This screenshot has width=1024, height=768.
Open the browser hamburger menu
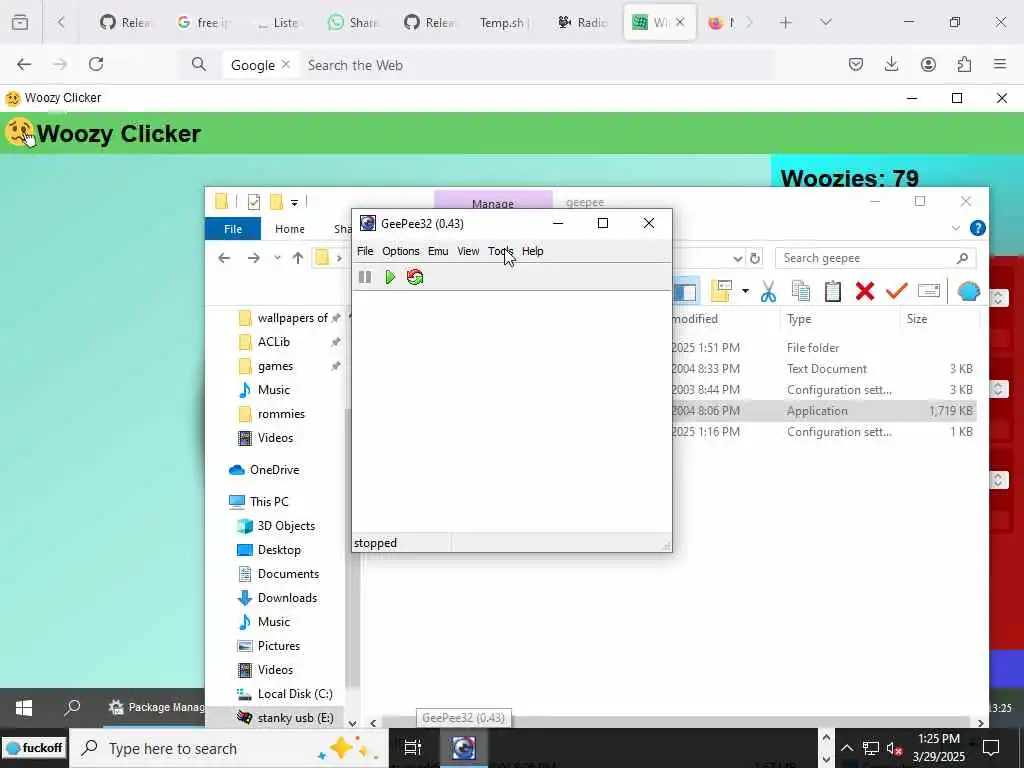click(1000, 64)
